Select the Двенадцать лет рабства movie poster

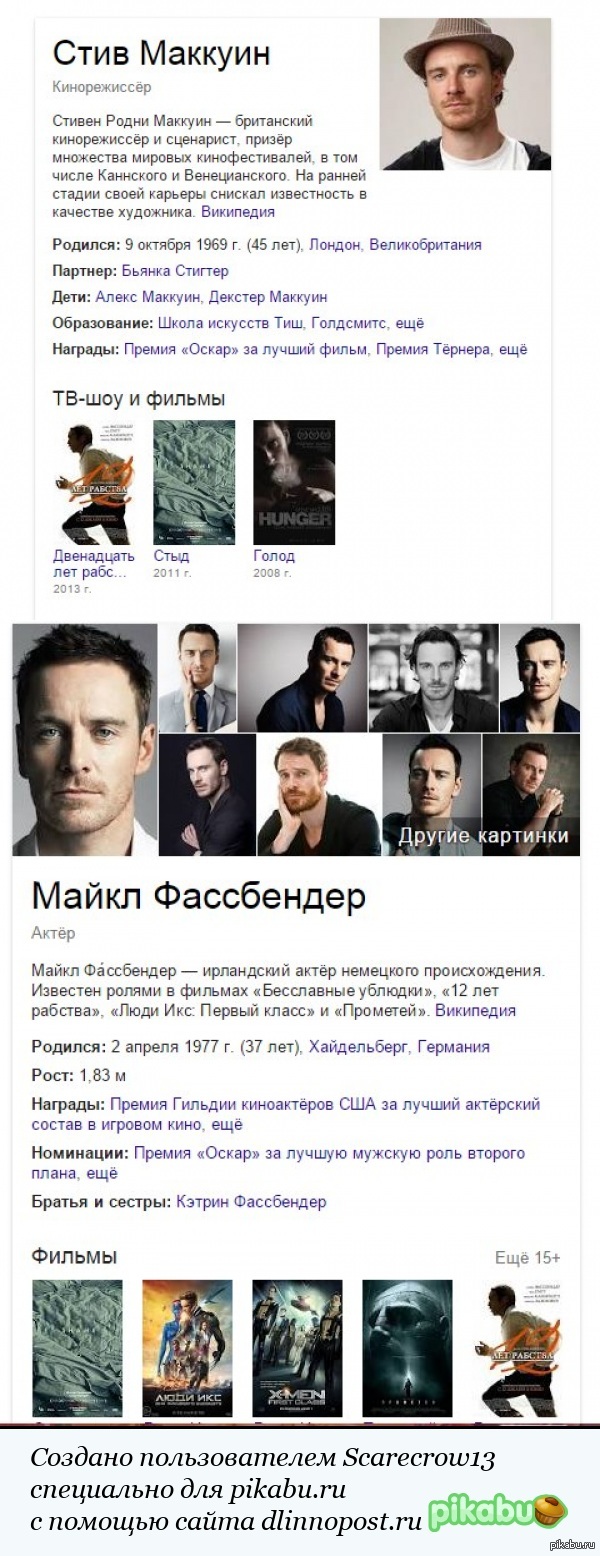click(93, 482)
